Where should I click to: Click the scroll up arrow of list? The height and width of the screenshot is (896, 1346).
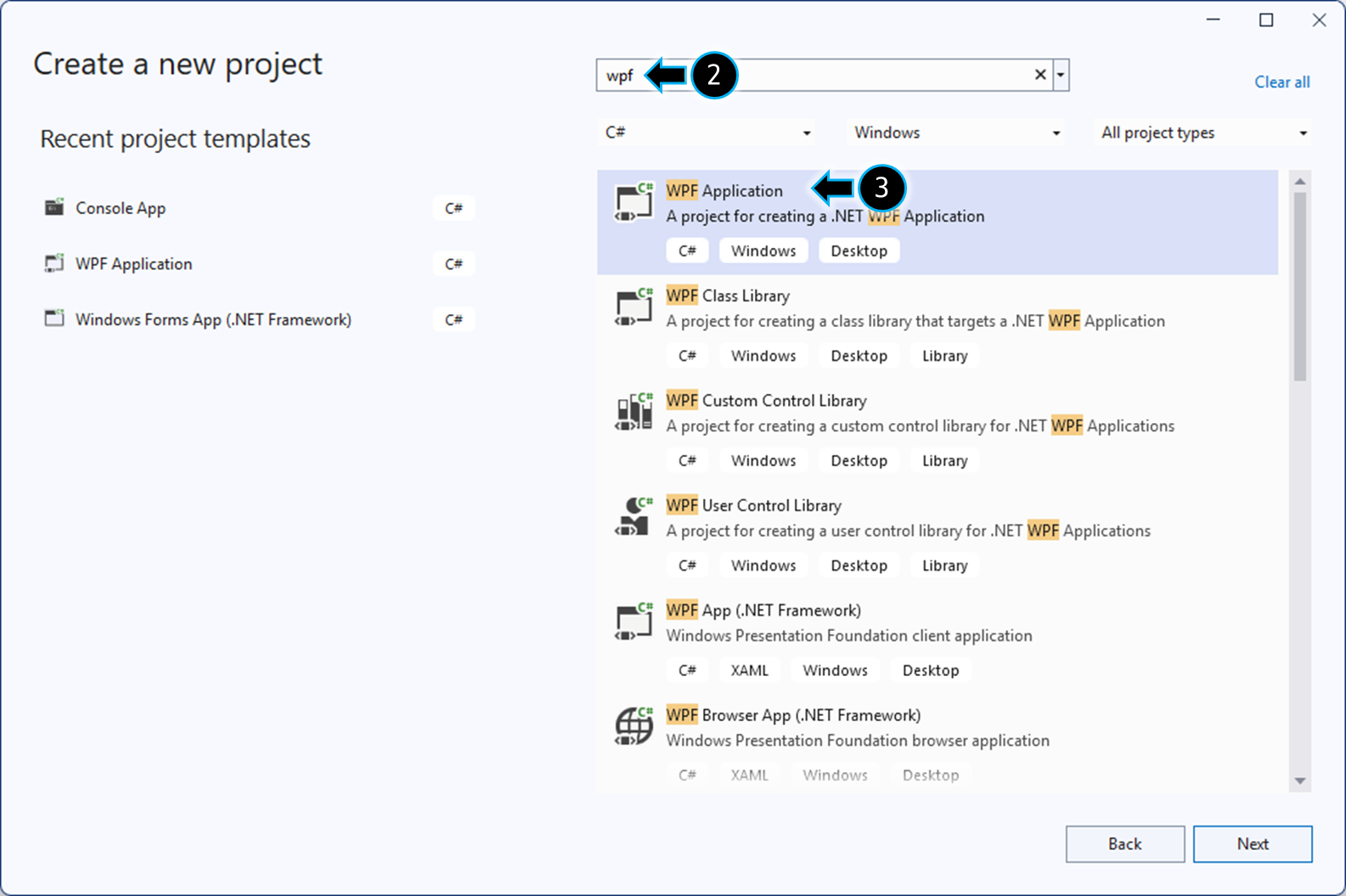pyautogui.click(x=1300, y=182)
